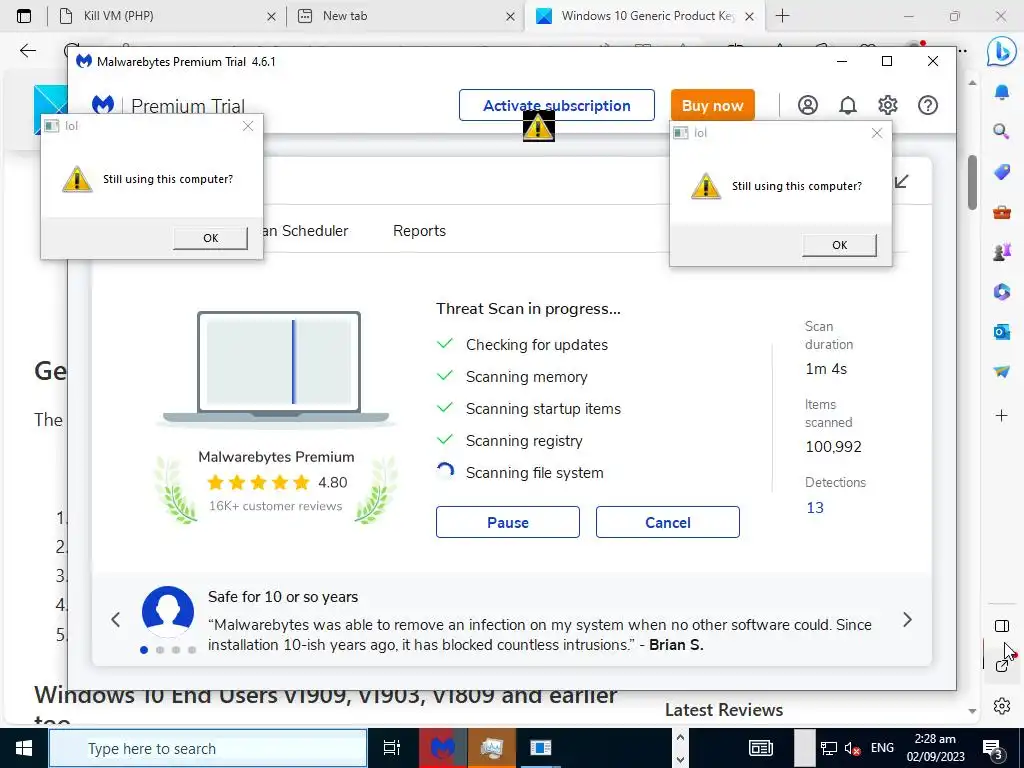
Task: Click Edge tab actions menu icon
Action: (x=24, y=16)
